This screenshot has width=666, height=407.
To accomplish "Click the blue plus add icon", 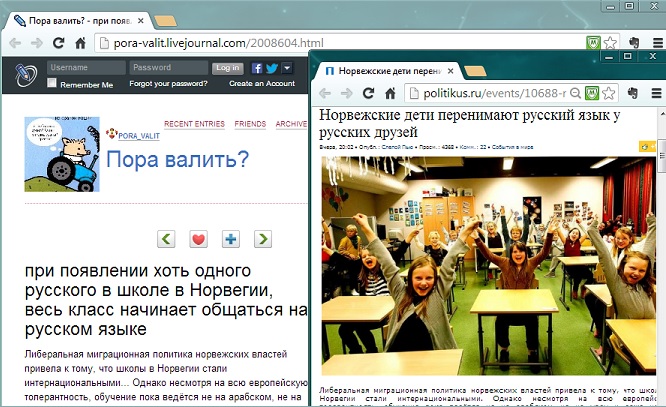I will tap(230, 239).
